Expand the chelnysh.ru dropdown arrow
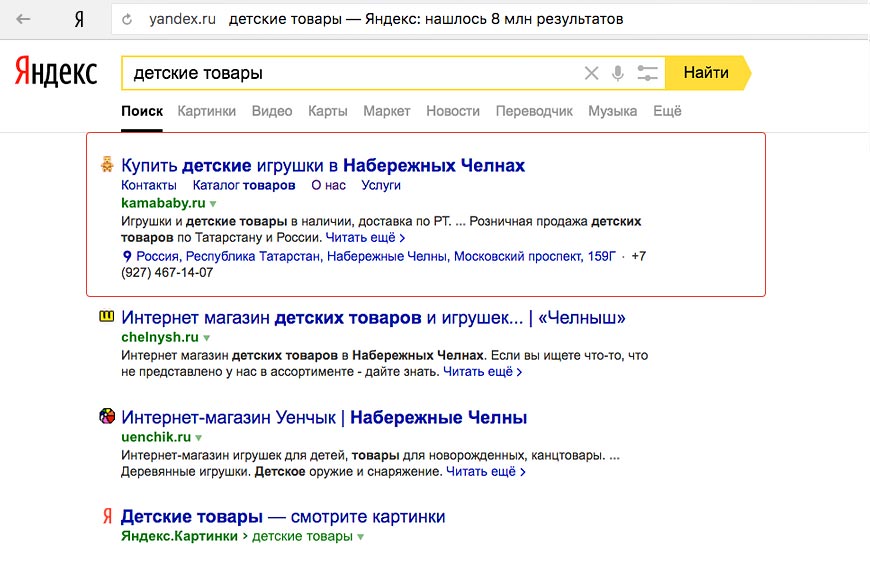 point(207,338)
